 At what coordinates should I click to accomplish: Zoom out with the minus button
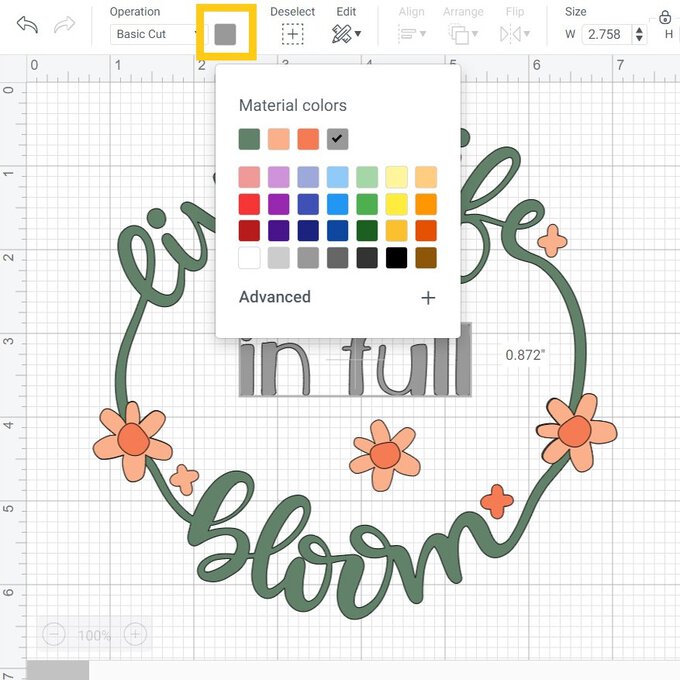point(54,634)
